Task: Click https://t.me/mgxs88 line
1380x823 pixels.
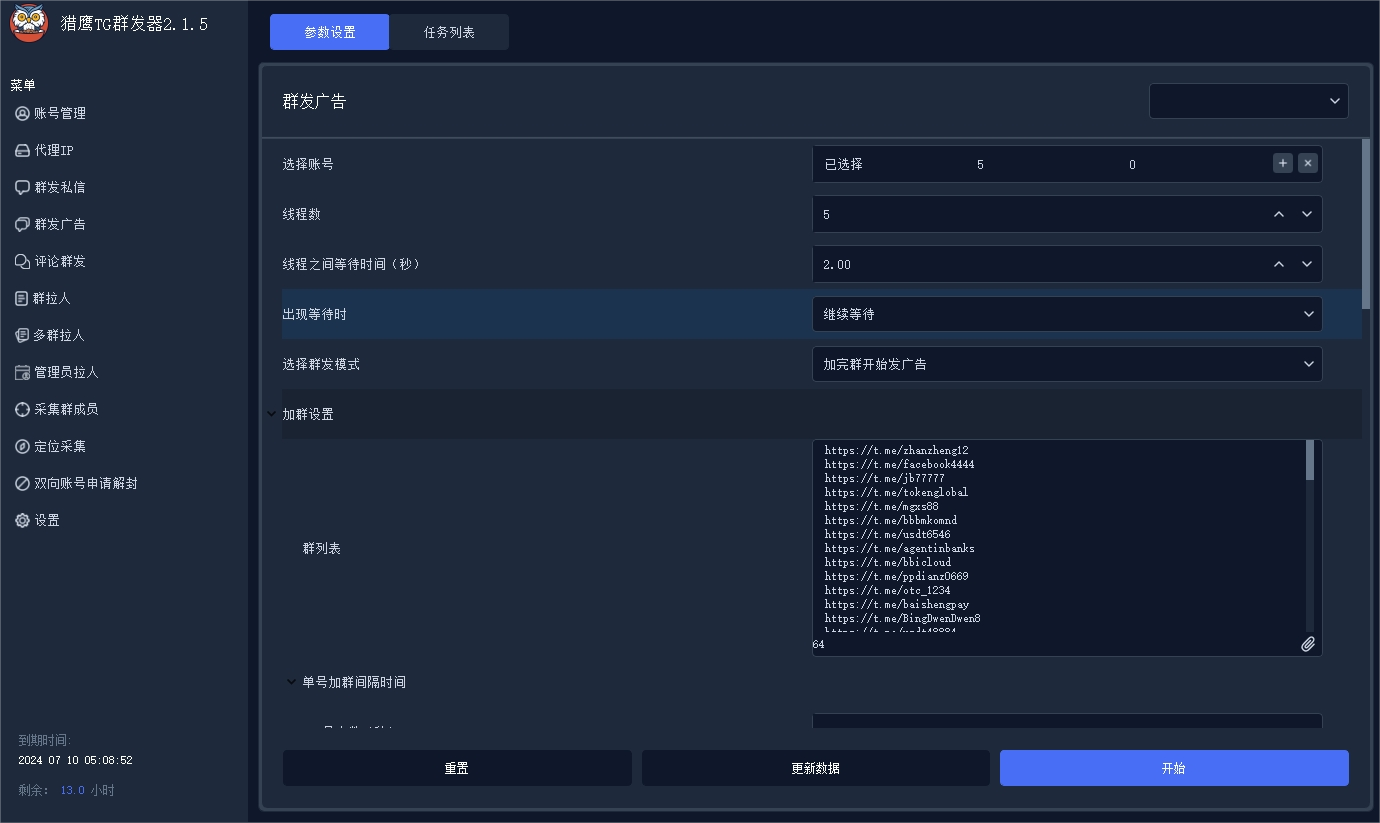Action: coord(881,506)
